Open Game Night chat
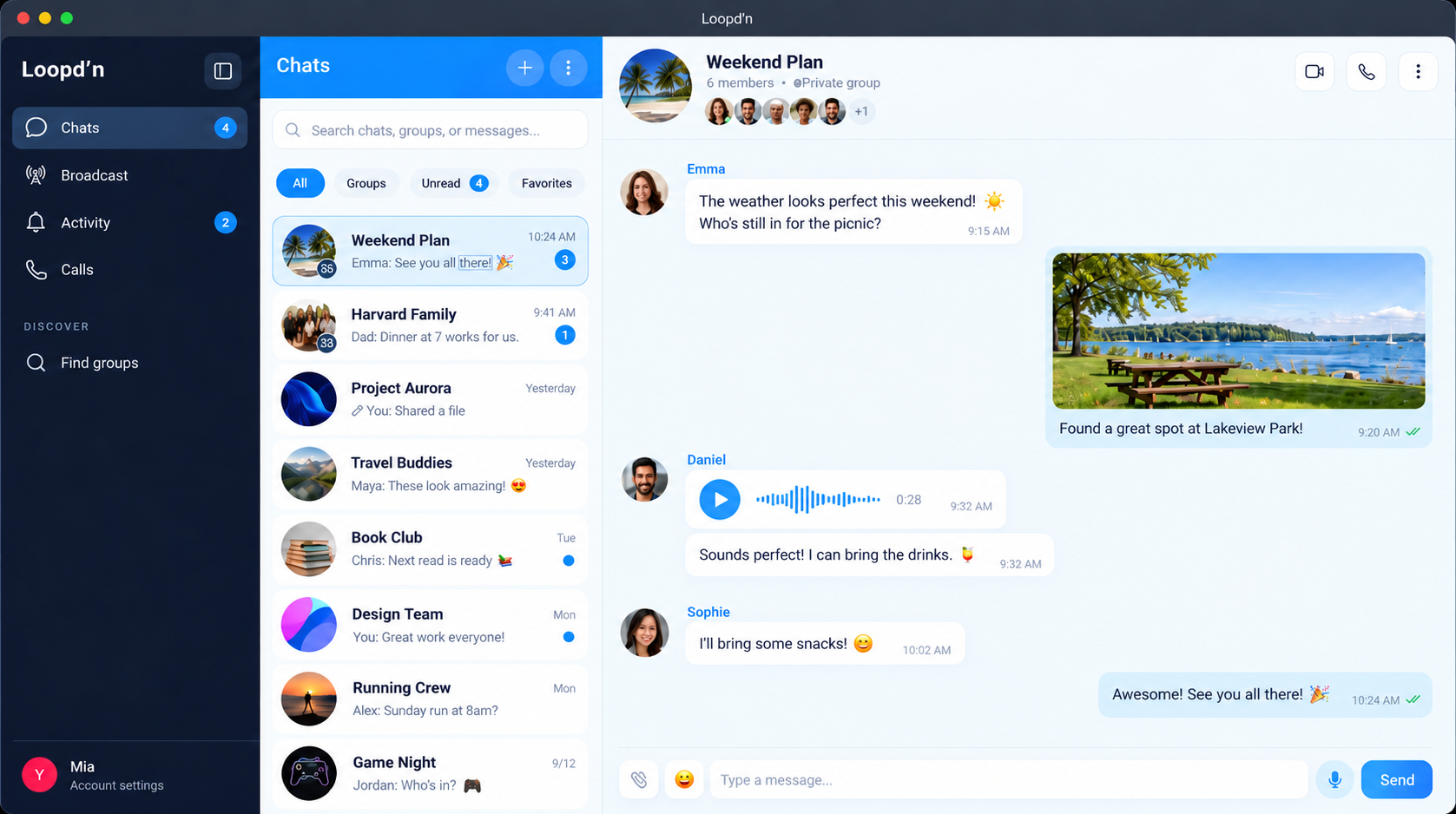This screenshot has width=1456, height=814. (431, 773)
